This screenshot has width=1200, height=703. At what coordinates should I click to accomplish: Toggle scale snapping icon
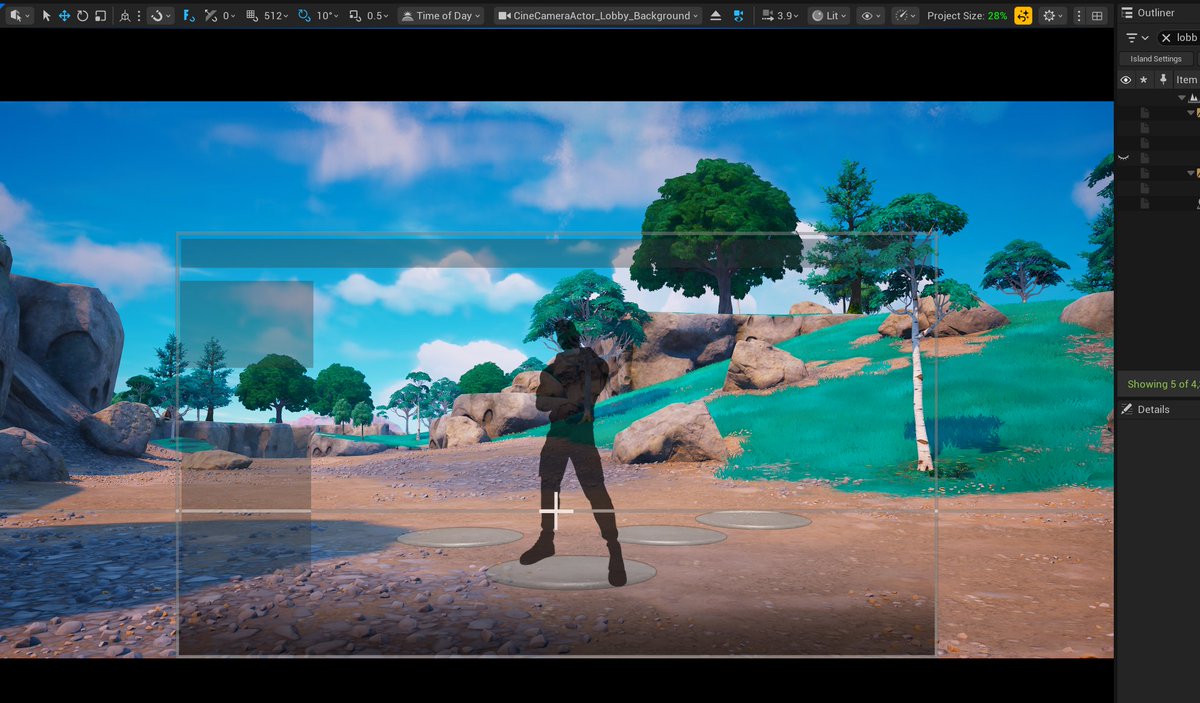point(355,16)
